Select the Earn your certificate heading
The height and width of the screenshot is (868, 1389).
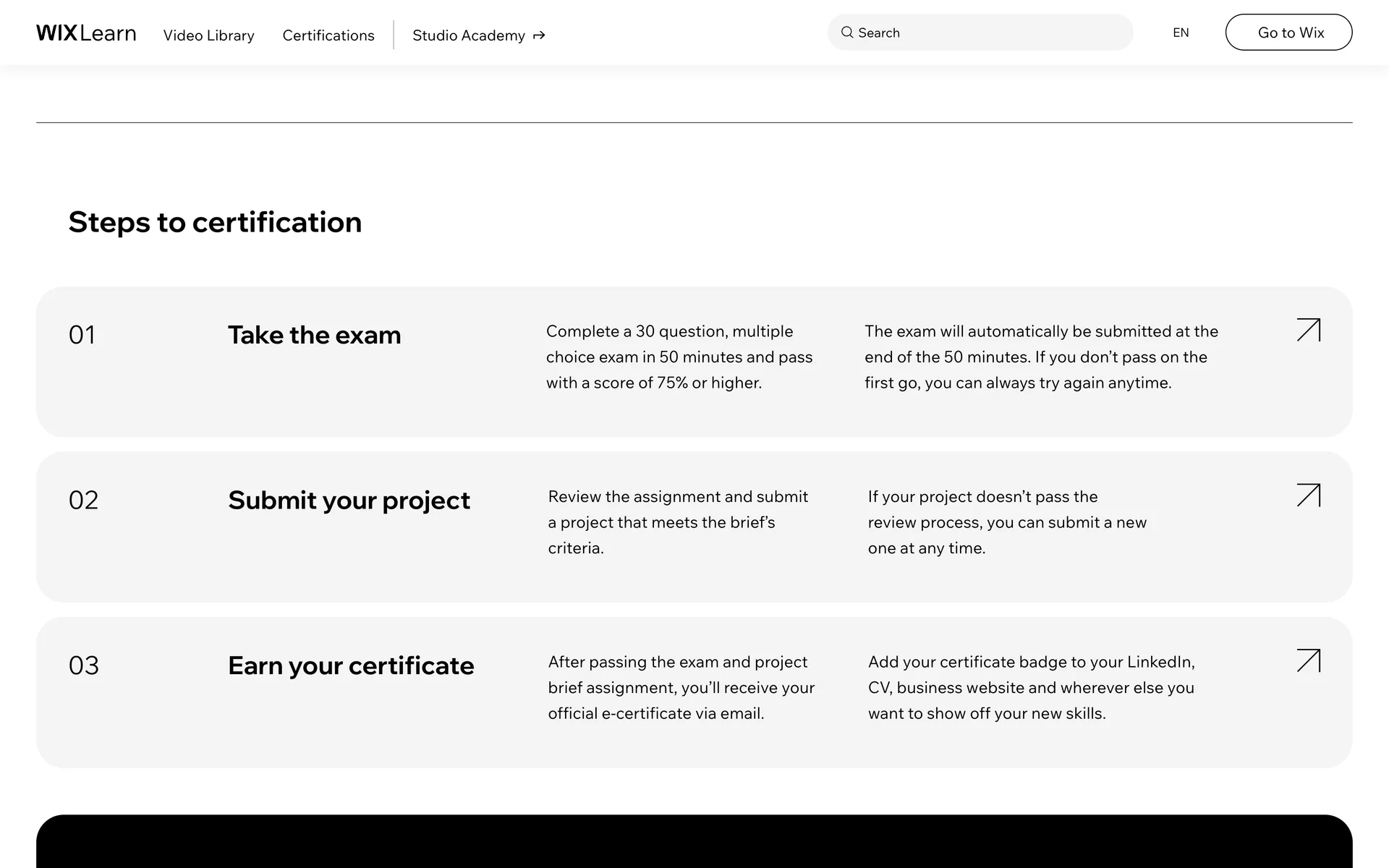pyautogui.click(x=351, y=665)
